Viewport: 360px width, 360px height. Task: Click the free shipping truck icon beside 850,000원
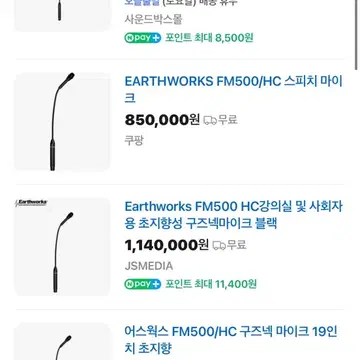(x=210, y=120)
